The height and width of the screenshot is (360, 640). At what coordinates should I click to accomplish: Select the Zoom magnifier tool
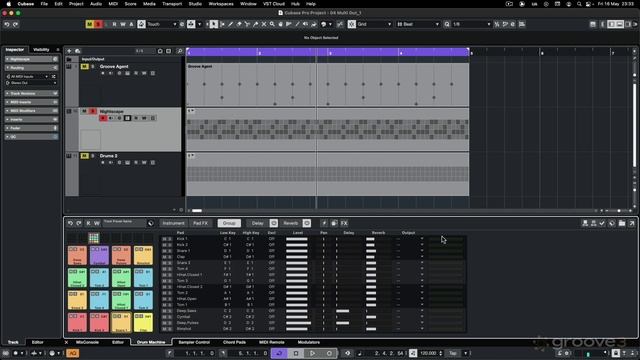[272, 24]
